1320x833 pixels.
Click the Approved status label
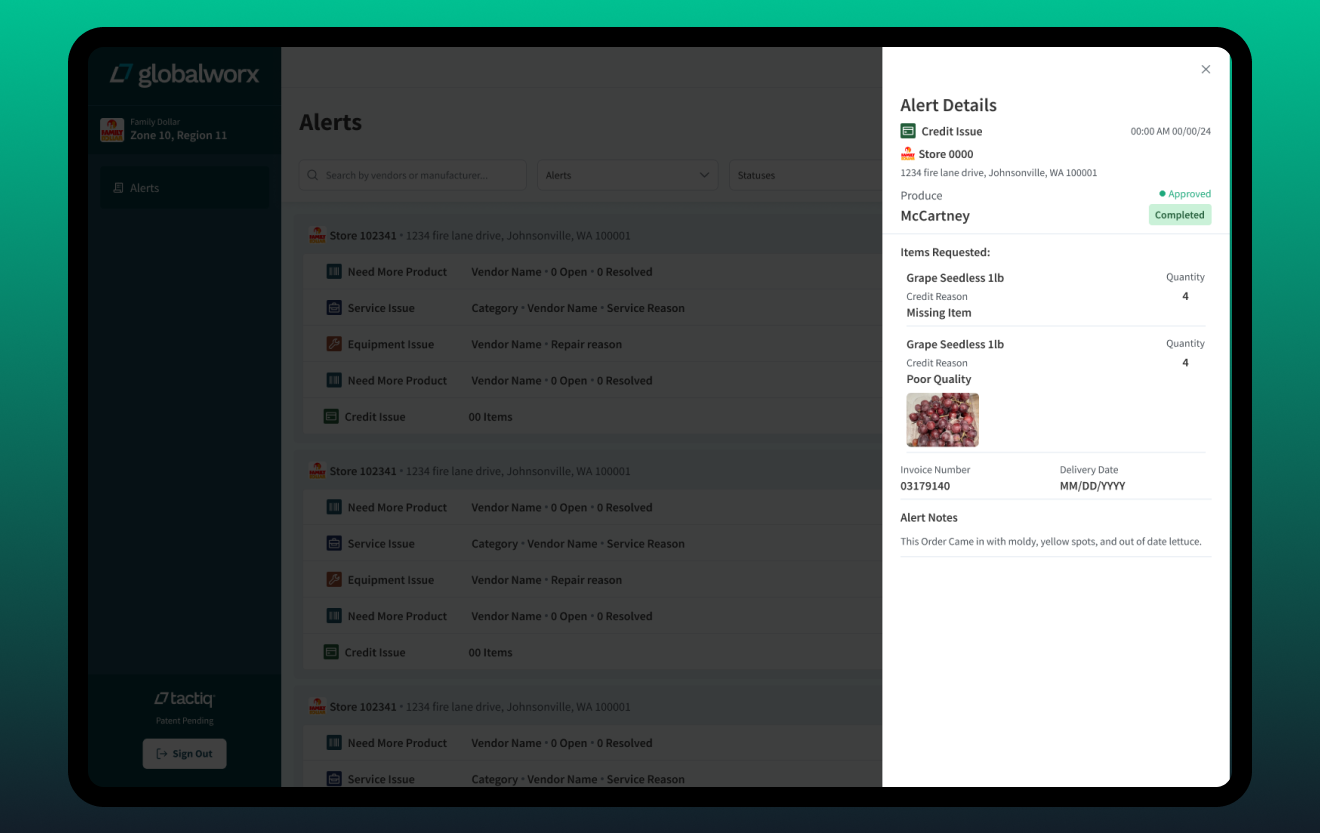click(x=1185, y=194)
